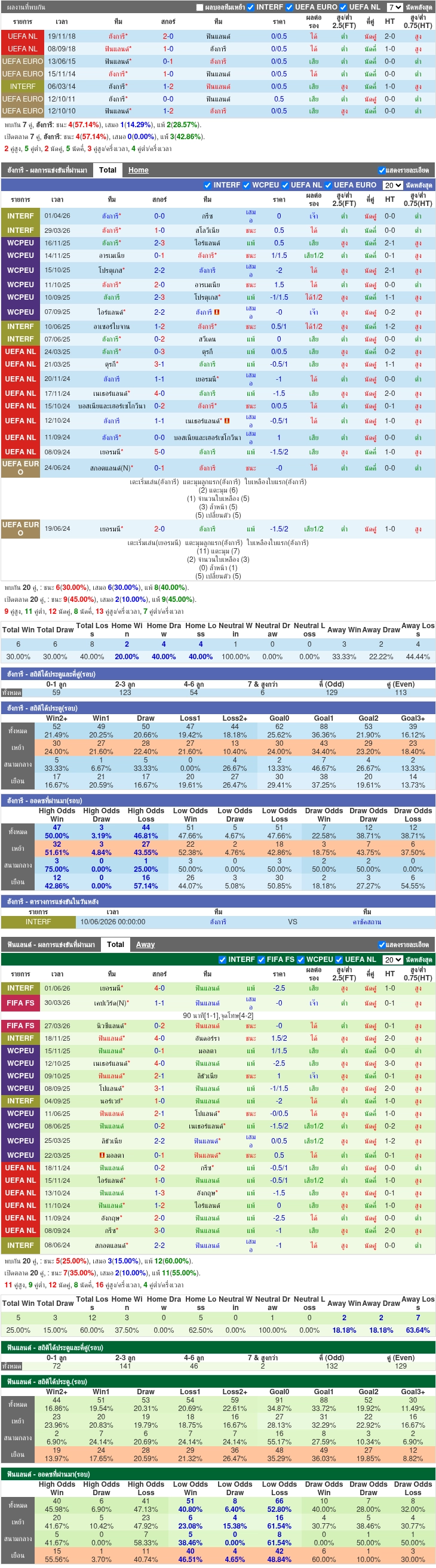This screenshot has height=1568, width=436.
Task: Open the 5-0 score link for 08/09/24
Action: [x=159, y=451]
